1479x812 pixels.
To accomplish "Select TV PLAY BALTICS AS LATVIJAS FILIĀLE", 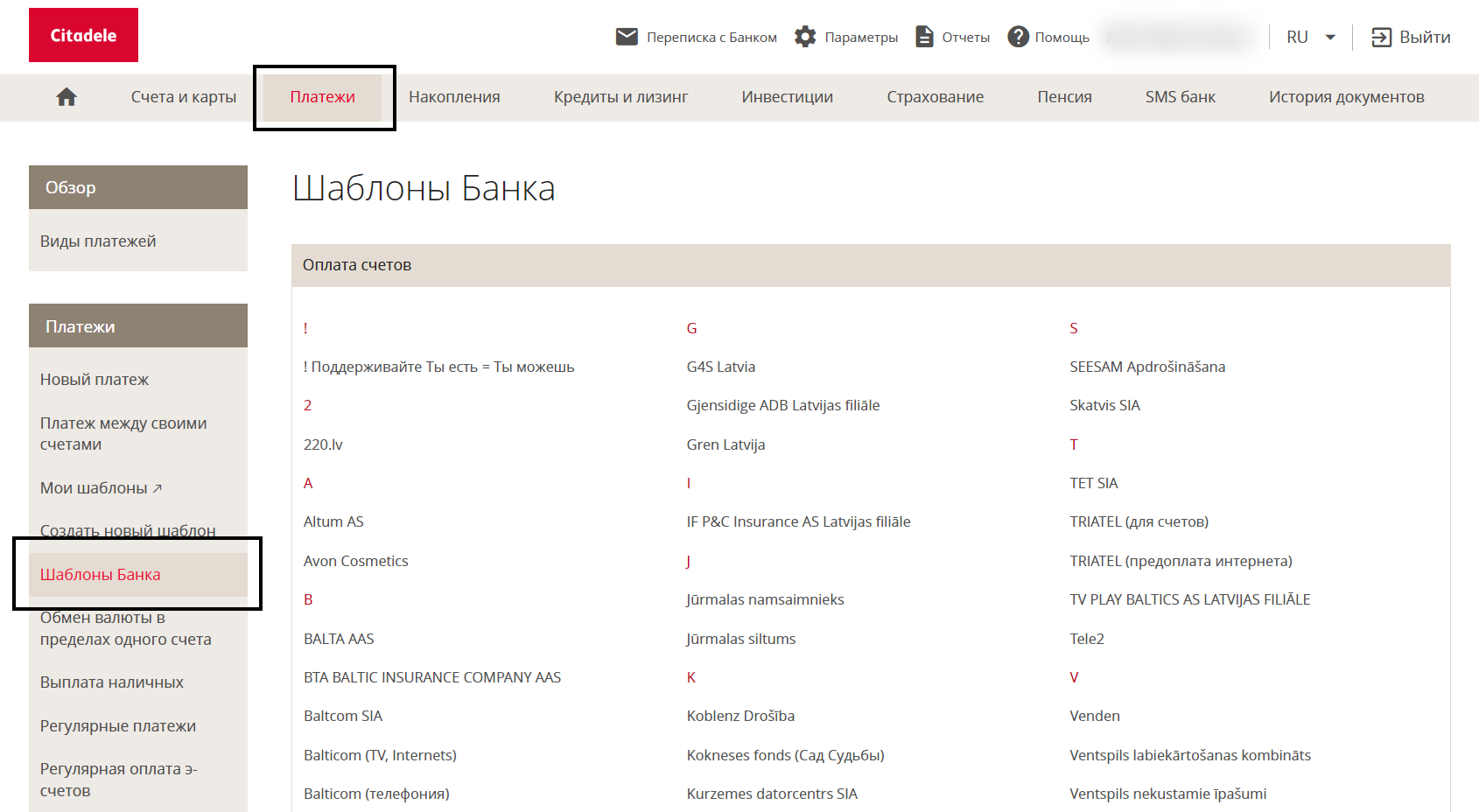I will coord(1189,599).
